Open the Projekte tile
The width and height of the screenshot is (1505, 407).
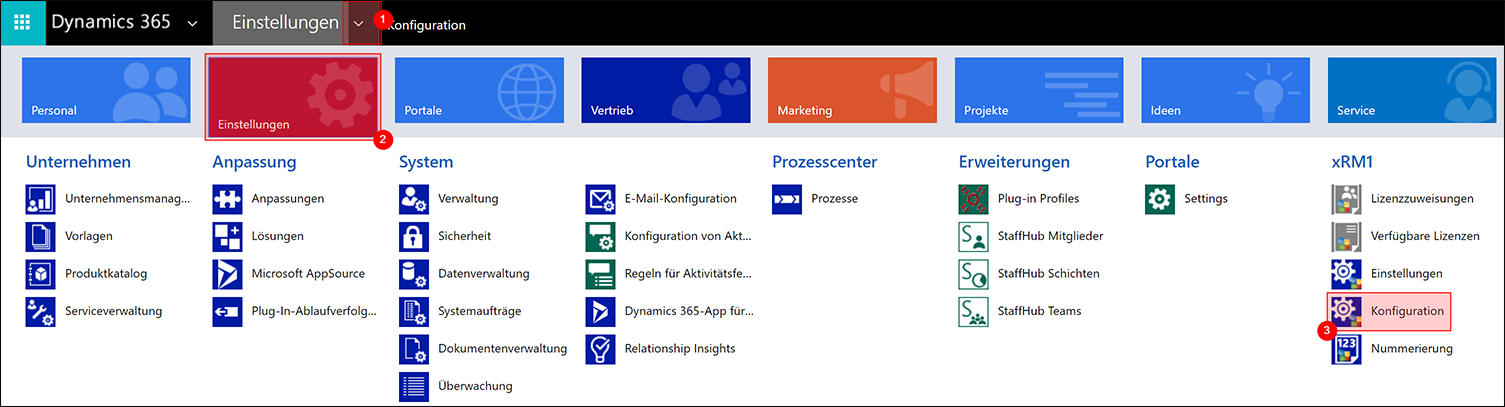point(1039,90)
